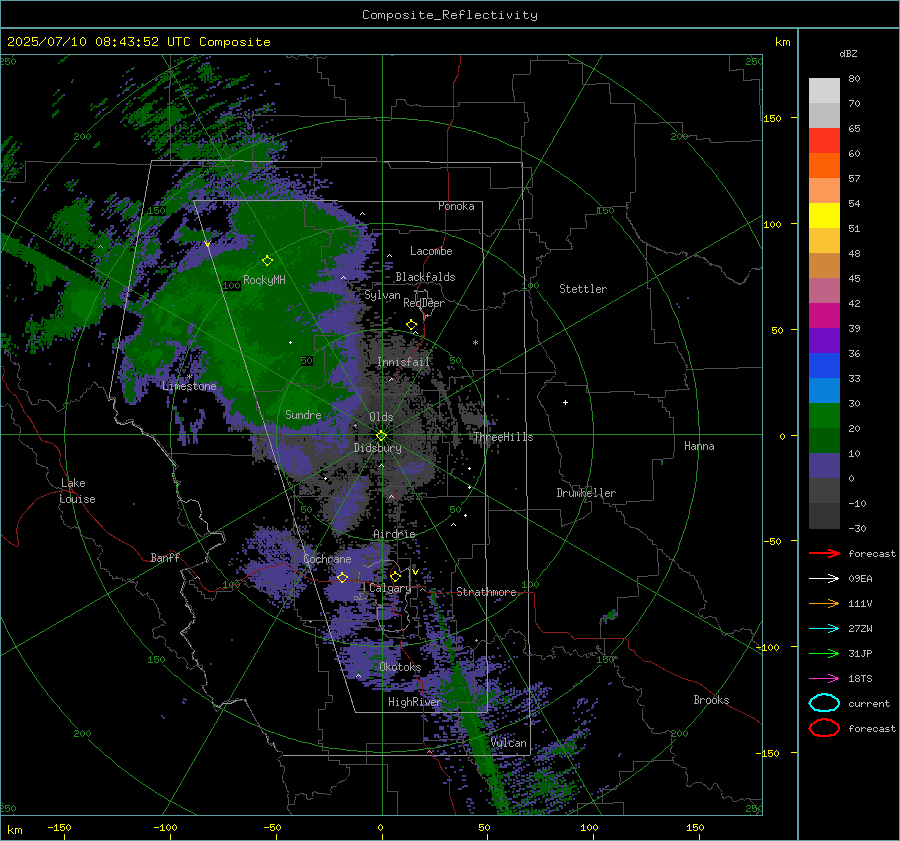Click the 'km' unit label at top right

pyautogui.click(x=782, y=42)
